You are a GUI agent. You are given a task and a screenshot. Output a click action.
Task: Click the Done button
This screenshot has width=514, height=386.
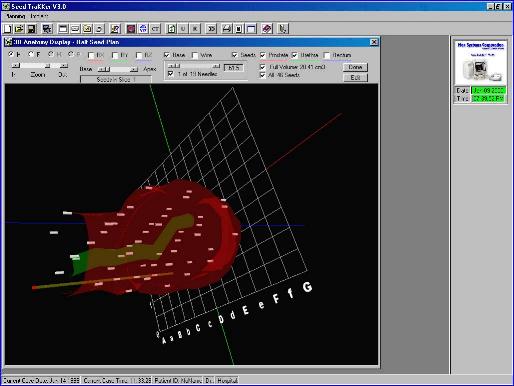coord(355,67)
